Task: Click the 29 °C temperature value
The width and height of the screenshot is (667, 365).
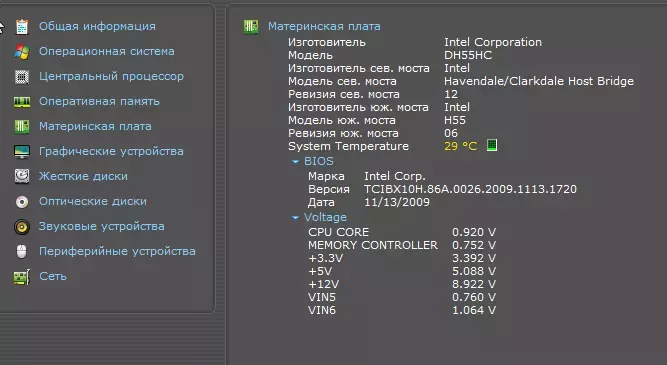Action: [461, 146]
